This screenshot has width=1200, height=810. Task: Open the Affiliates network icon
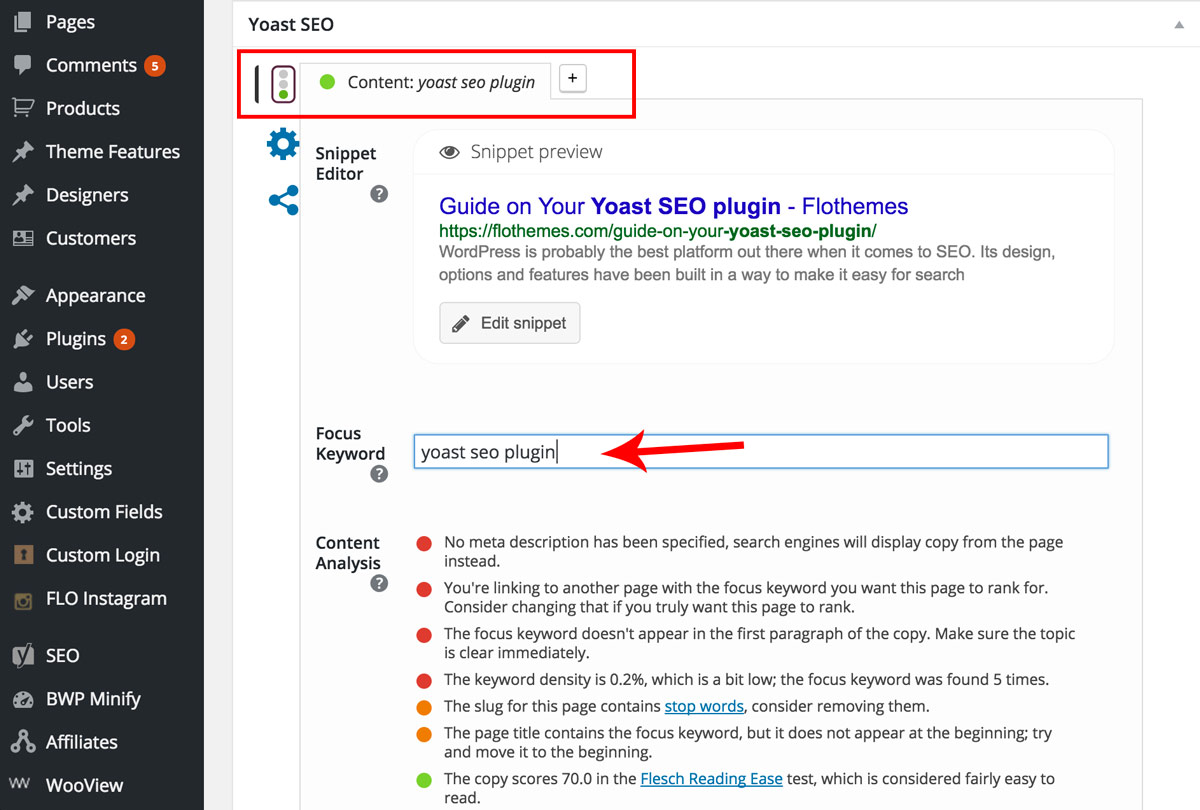click(22, 742)
